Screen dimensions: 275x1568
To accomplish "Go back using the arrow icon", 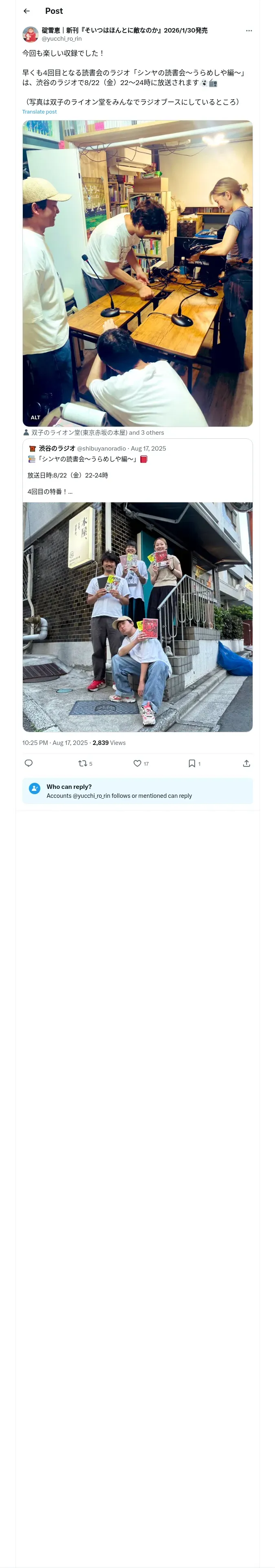I will (x=27, y=11).
